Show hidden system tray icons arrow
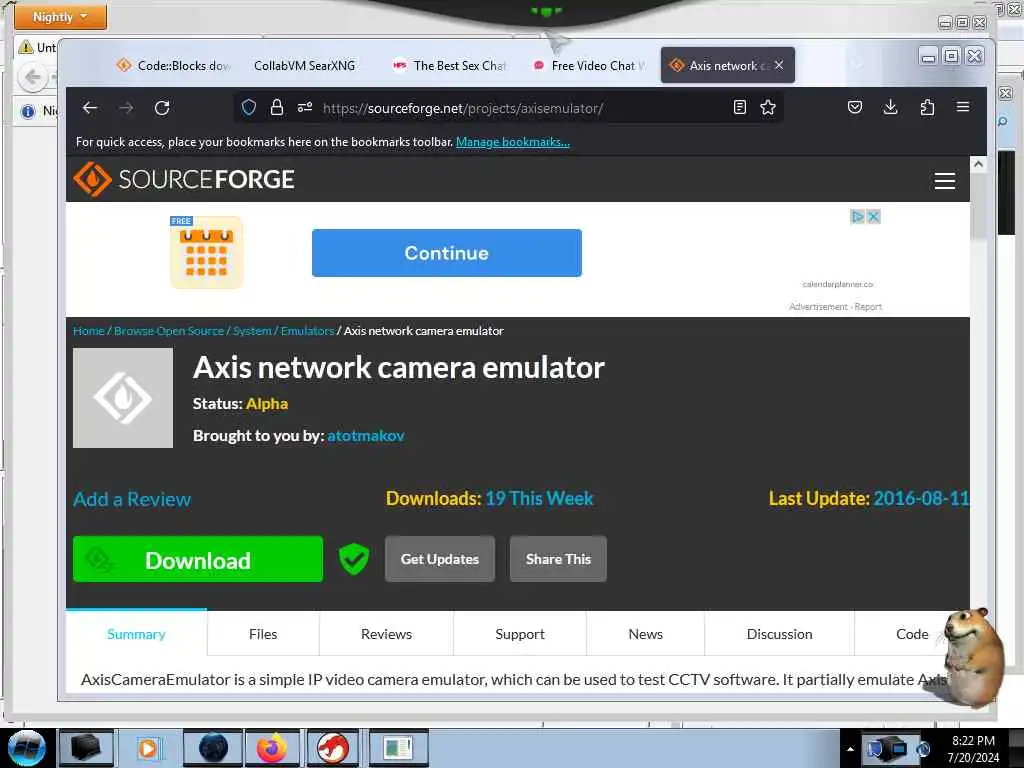Viewport: 1024px width, 768px height. (x=850, y=748)
